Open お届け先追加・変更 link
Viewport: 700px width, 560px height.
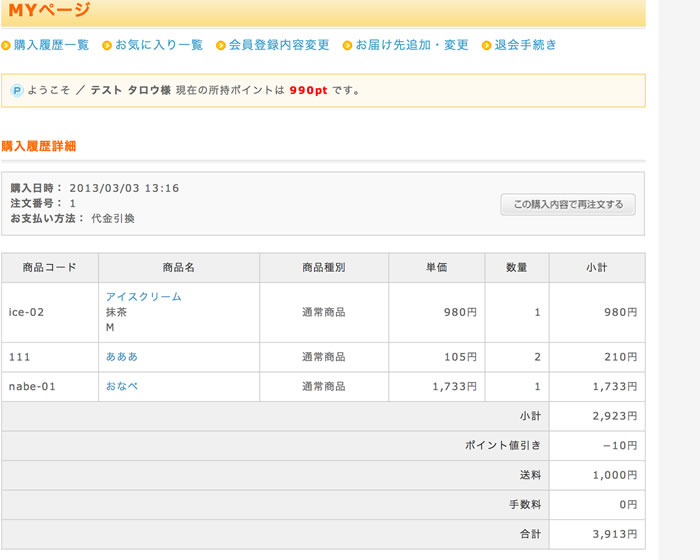[412, 45]
